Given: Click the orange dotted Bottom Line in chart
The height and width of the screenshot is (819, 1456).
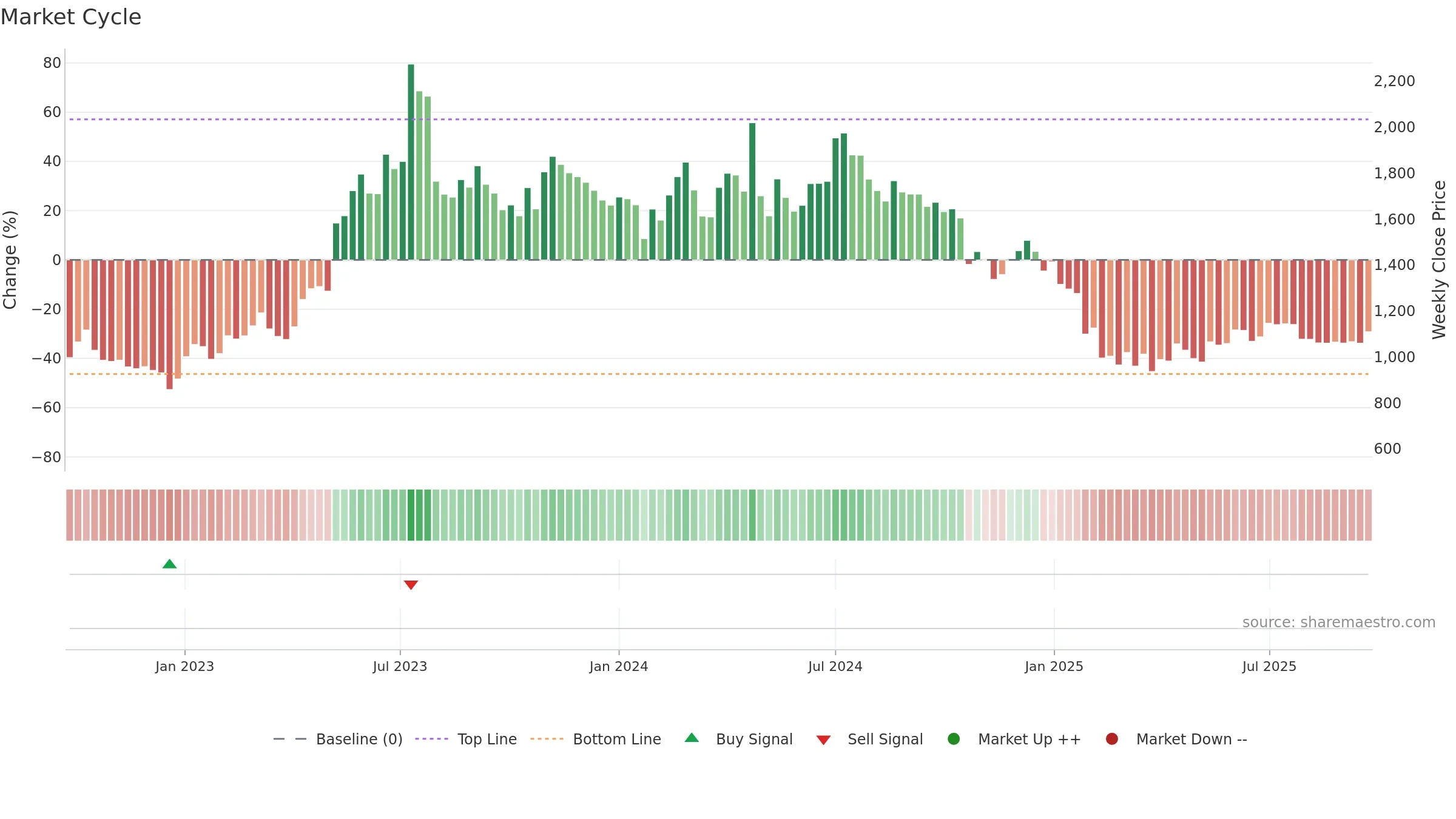Looking at the screenshot, I should [719, 374].
